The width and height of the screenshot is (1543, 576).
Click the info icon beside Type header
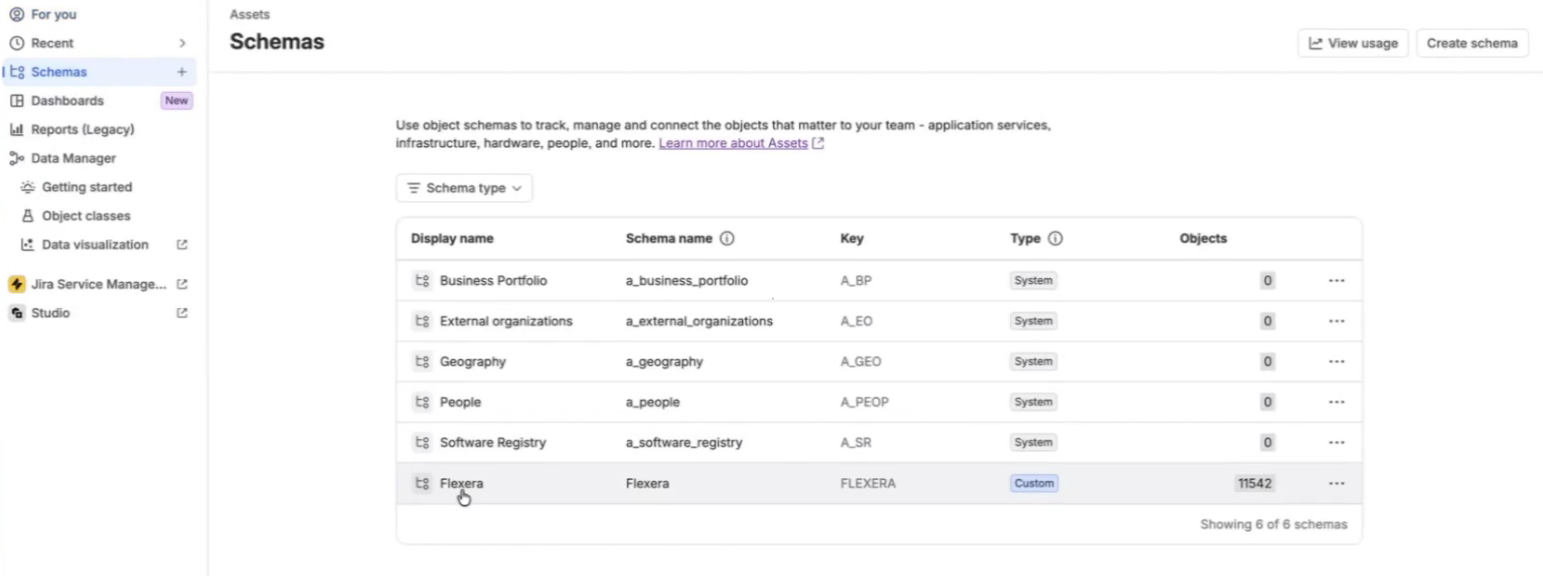tap(1055, 239)
